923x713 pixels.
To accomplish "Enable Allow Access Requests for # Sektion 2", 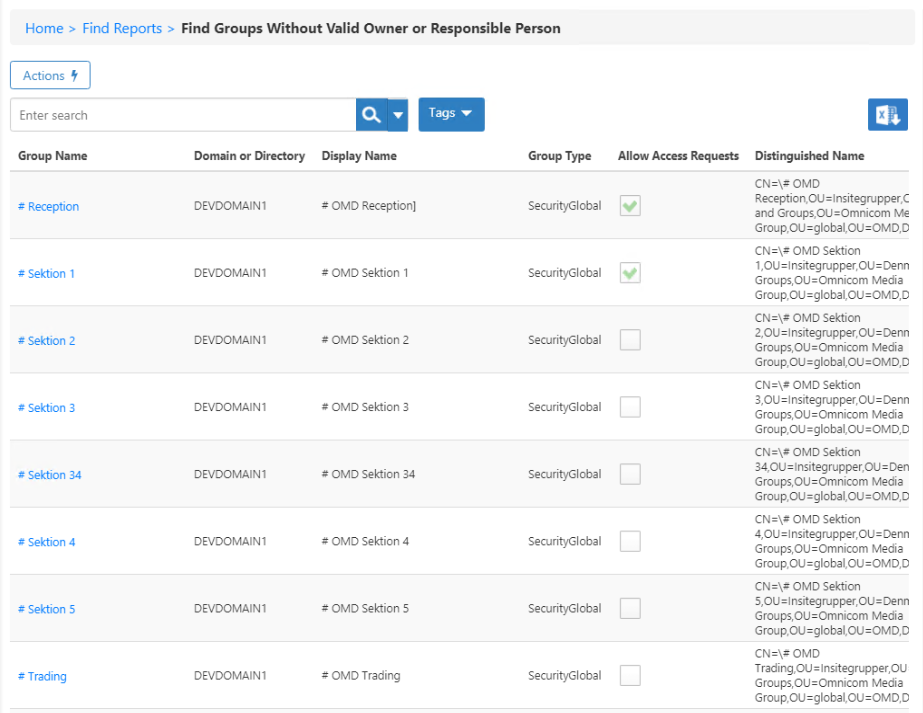I will [x=630, y=339].
